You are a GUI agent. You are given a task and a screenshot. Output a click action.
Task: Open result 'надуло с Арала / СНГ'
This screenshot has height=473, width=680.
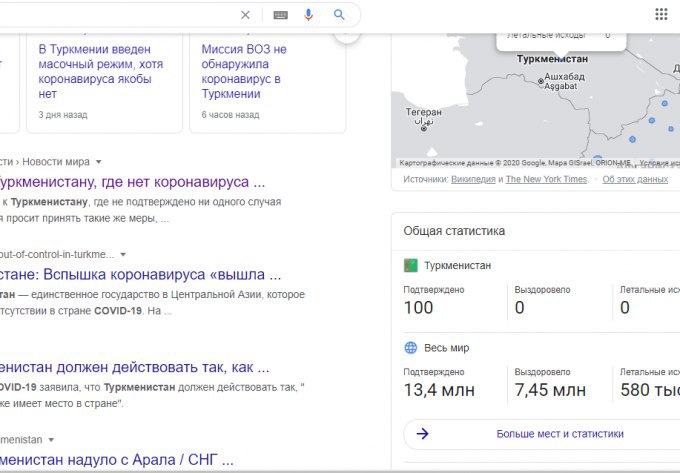[117, 460]
